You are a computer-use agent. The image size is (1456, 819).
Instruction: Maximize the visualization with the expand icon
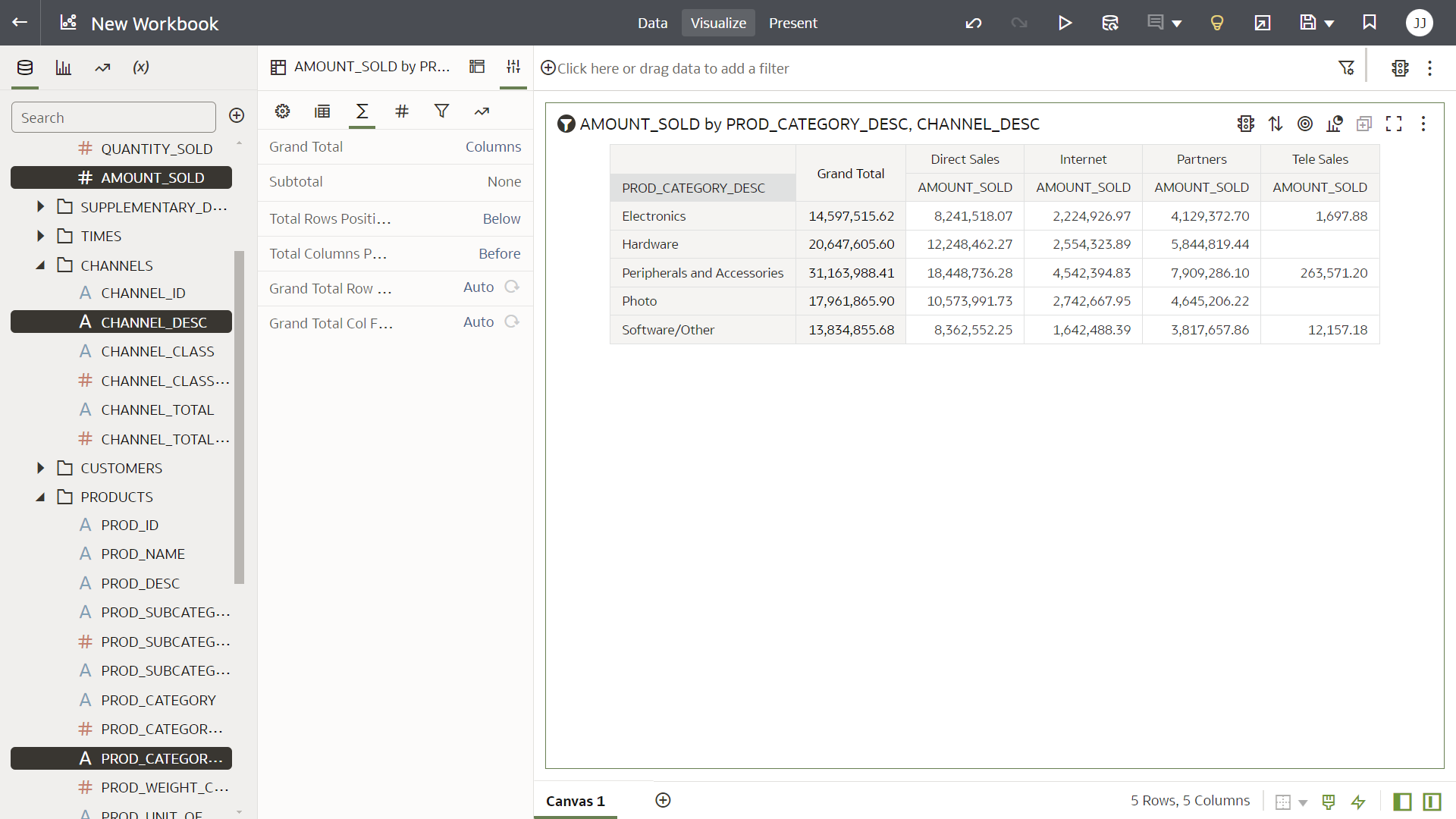pos(1394,124)
